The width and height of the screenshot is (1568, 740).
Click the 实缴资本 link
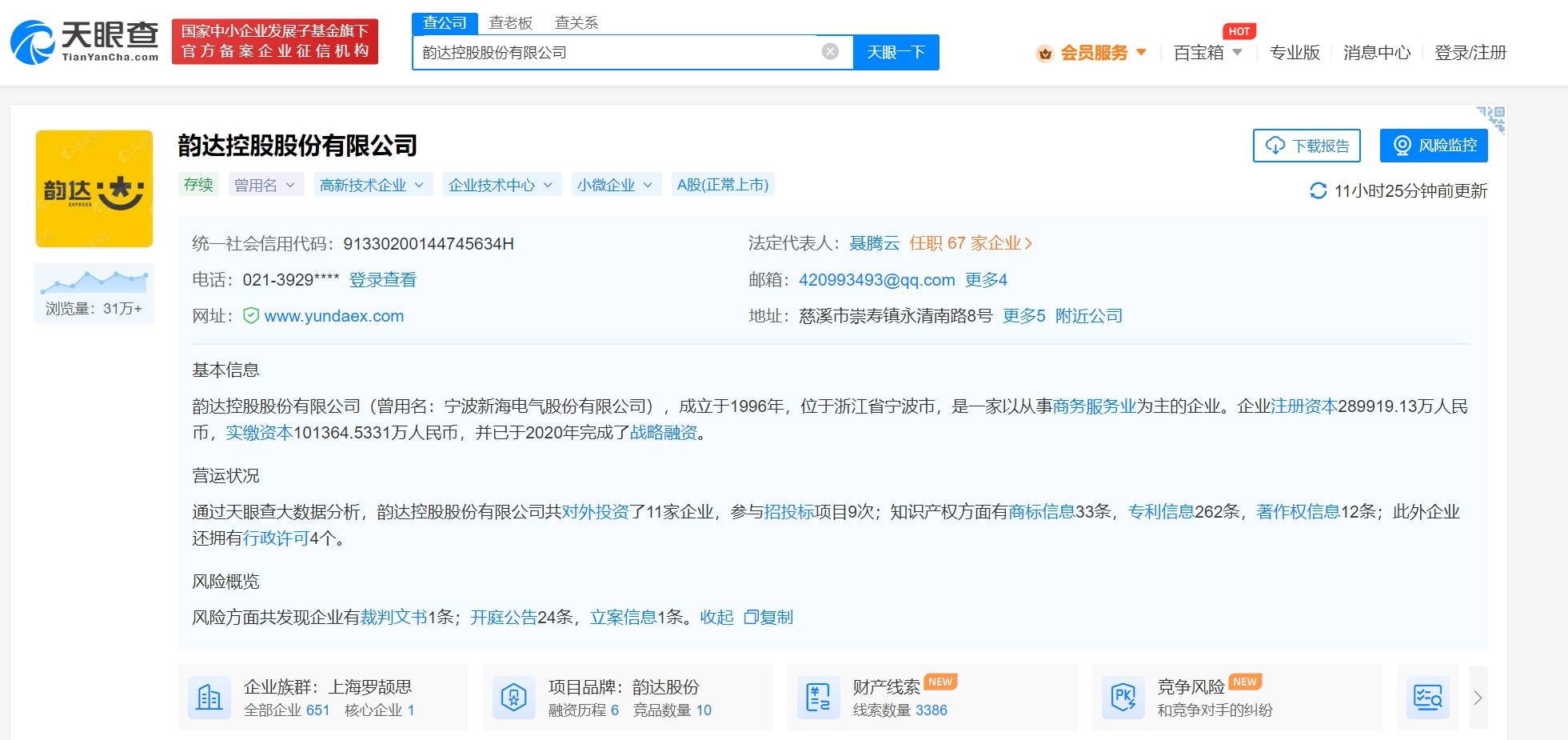259,433
